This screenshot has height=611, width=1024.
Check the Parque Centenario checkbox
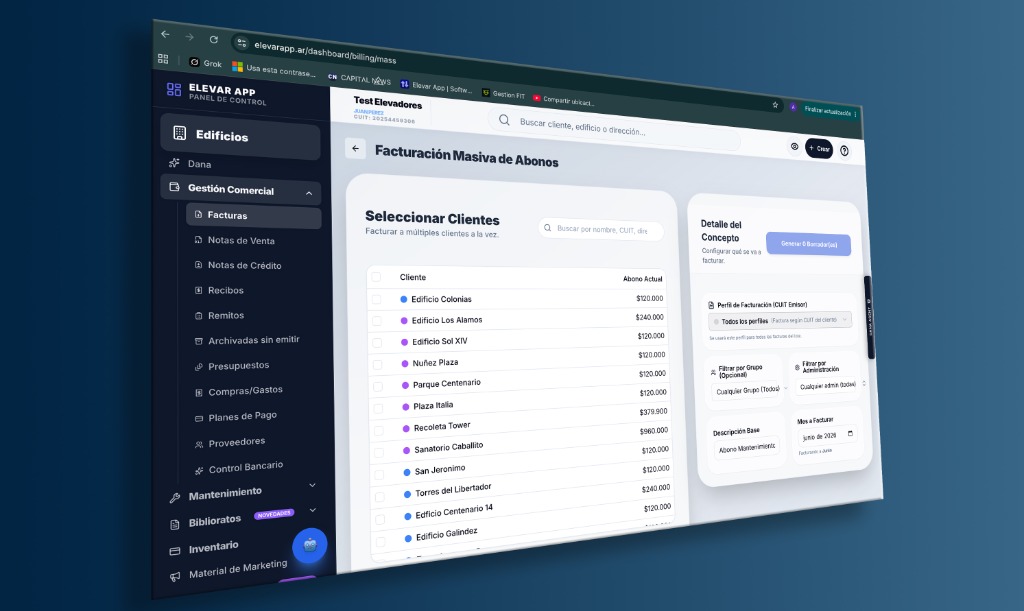click(x=377, y=386)
